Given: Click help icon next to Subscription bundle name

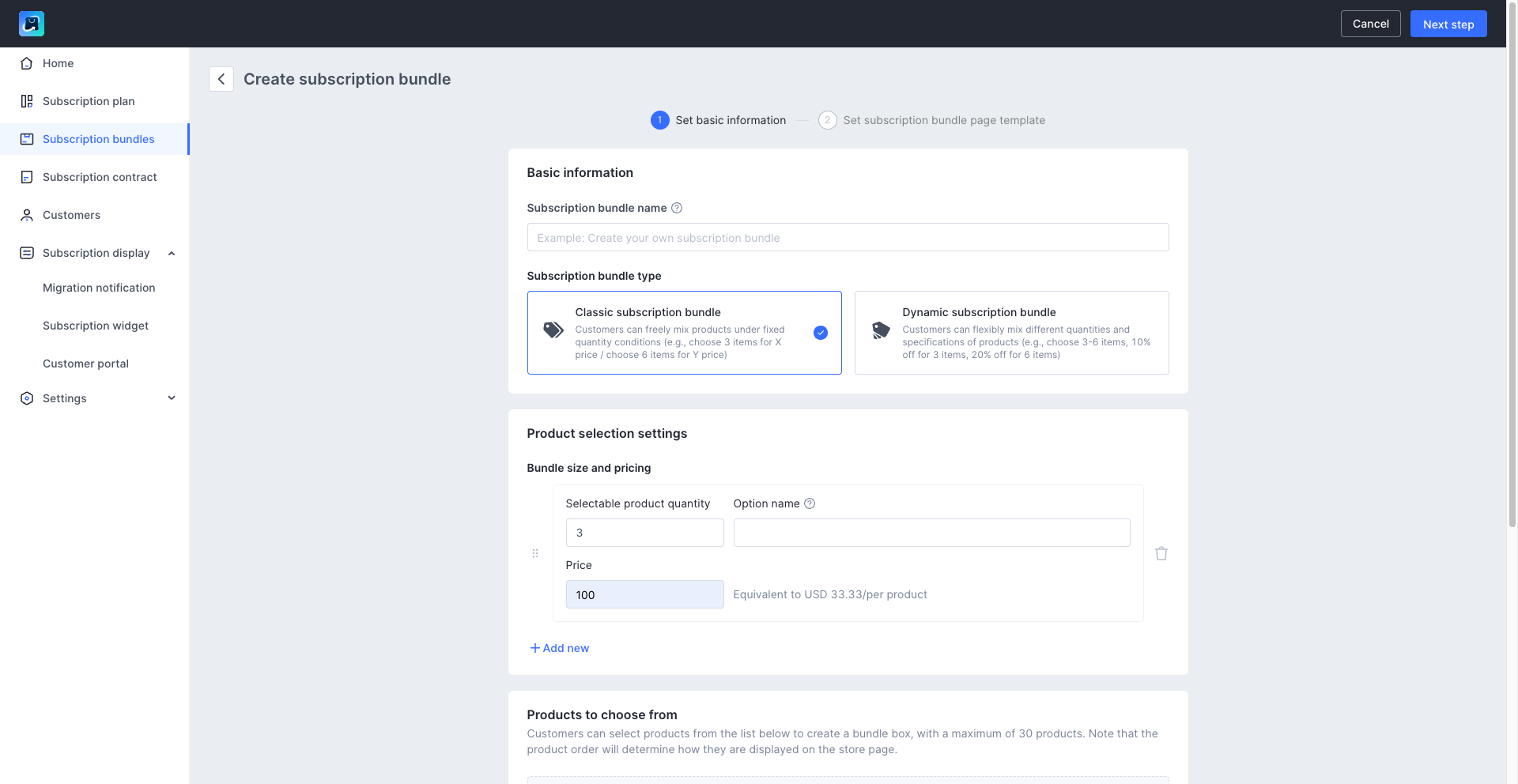Looking at the screenshot, I should pos(677,208).
